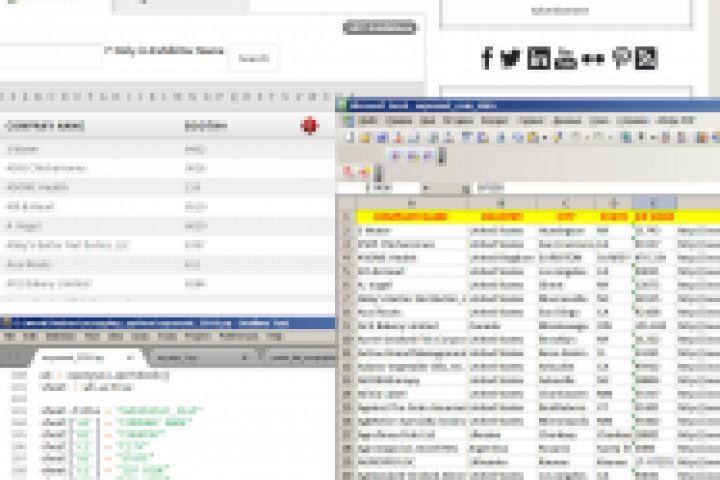Switch to the third tab in the code editor

point(301,357)
